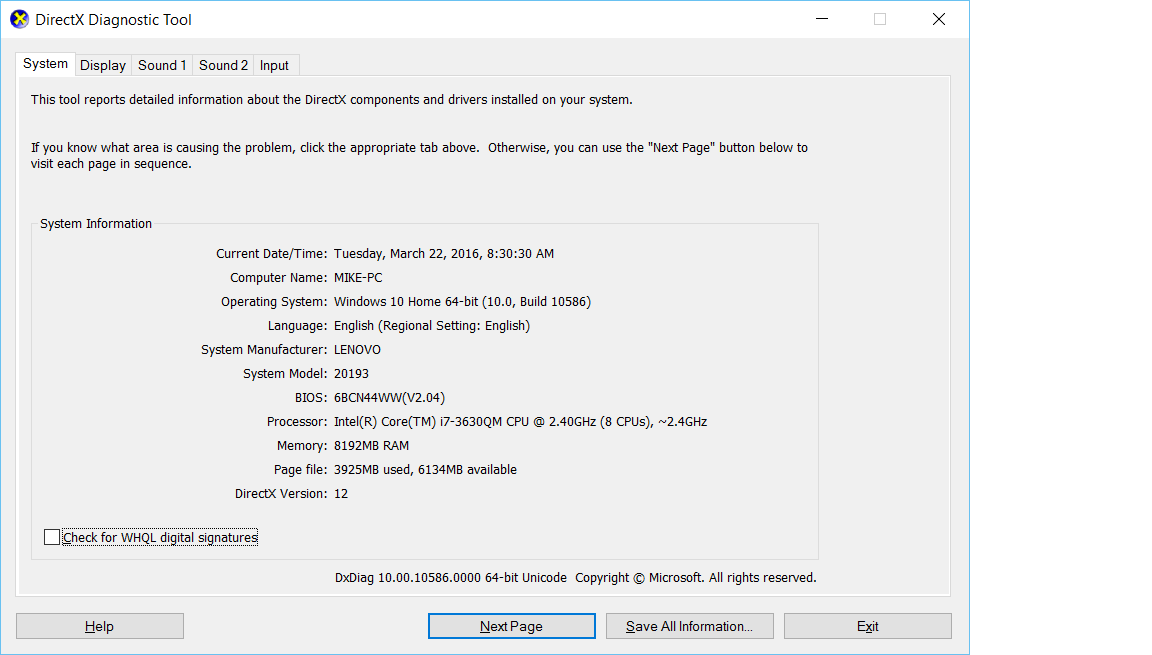Click the 'Current Date/Time:' label
This screenshot has width=1152, height=655.
coord(271,254)
